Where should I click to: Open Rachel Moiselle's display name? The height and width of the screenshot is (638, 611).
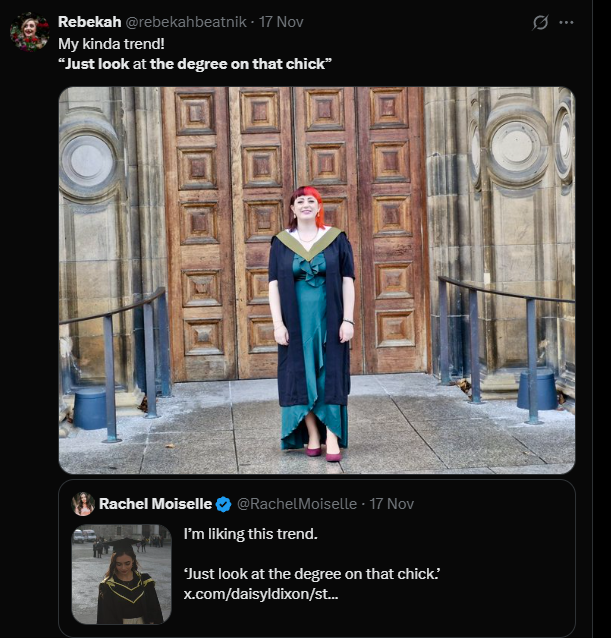(x=156, y=504)
